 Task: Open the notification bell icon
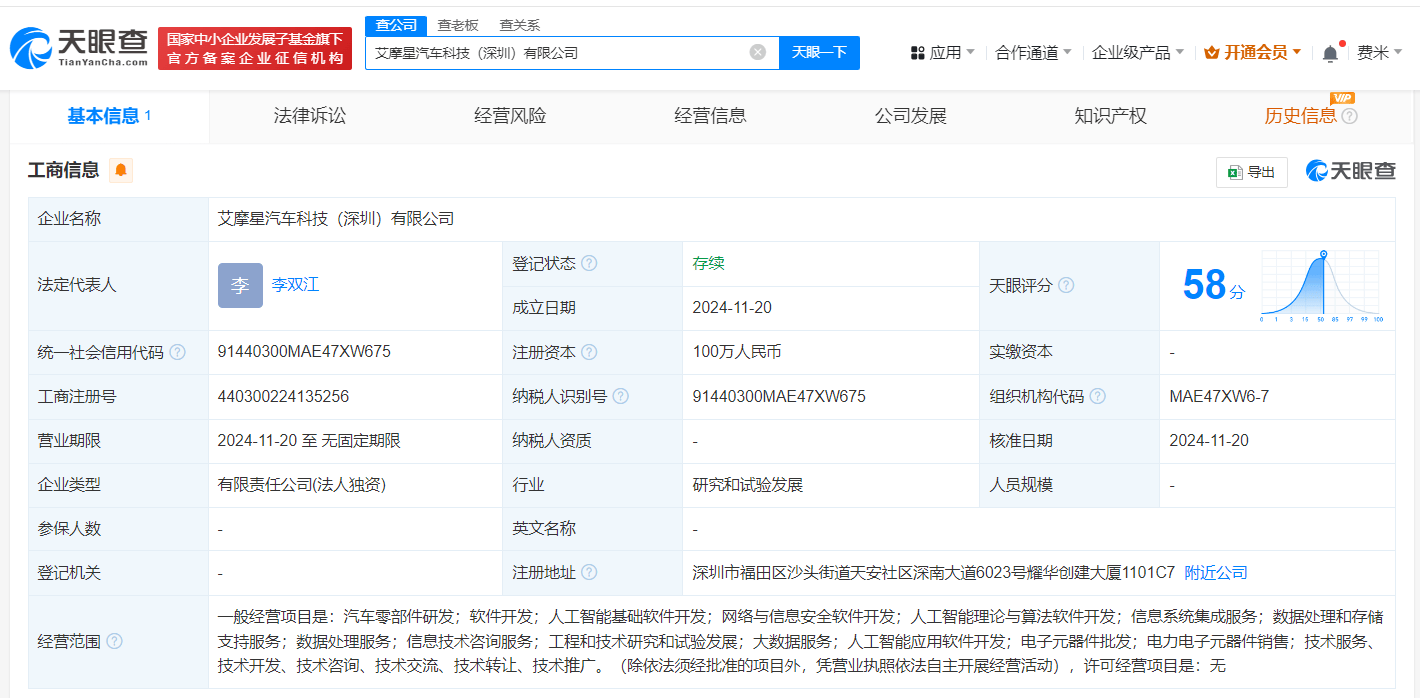tap(1330, 51)
